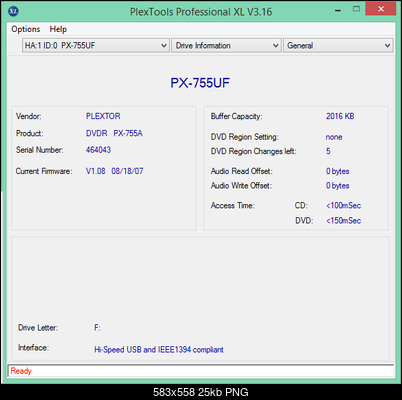Click the Buffer Capacity: label
Screen dimensions: 402x400
point(237,116)
